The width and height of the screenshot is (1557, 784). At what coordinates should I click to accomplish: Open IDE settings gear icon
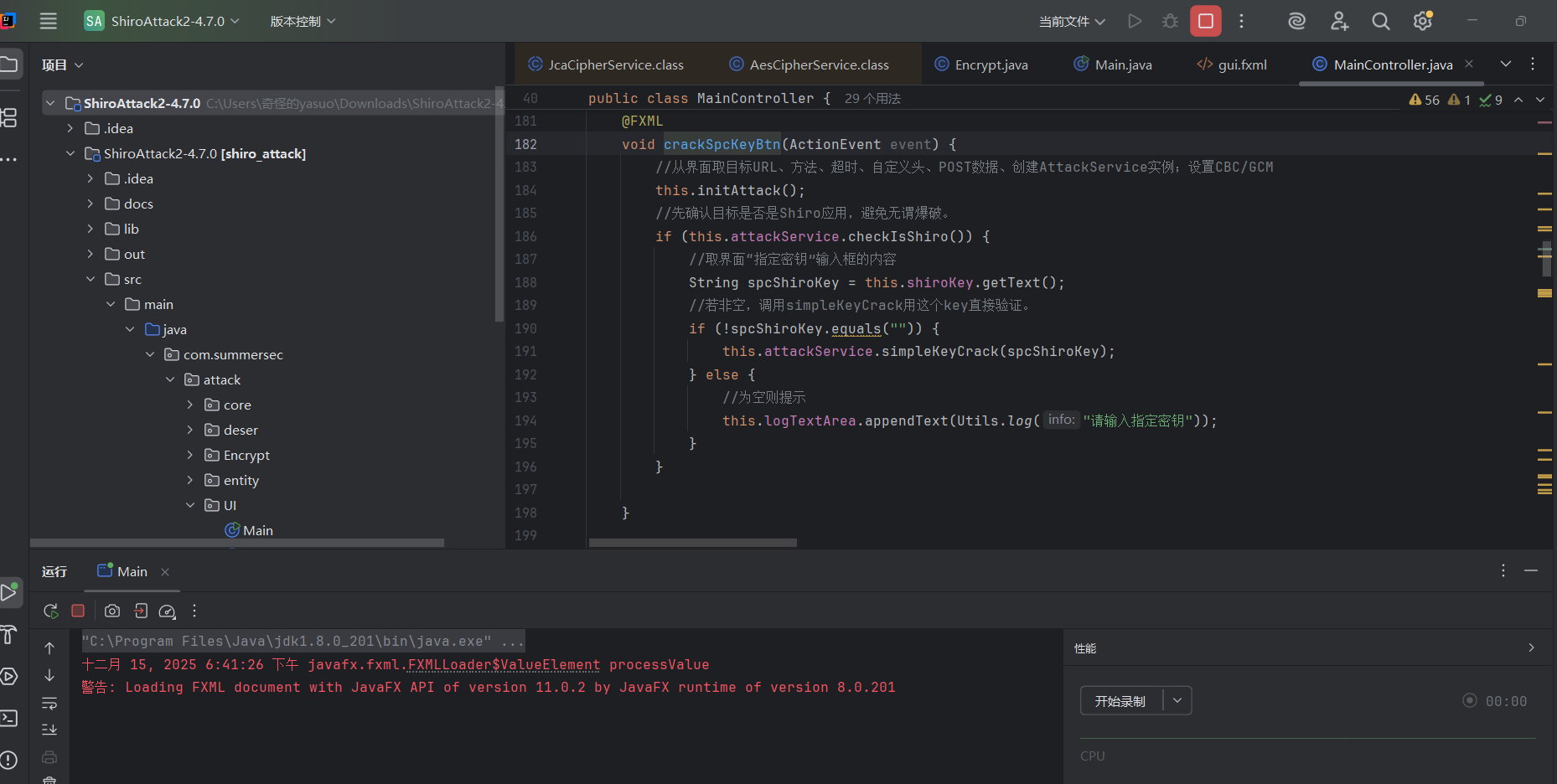tap(1422, 21)
